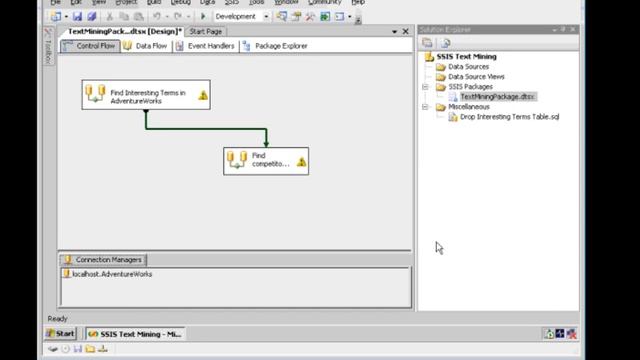Click the Show All Files icon in Solution Explorer
Image resolution: width=640 pixels, height=360 pixels.
point(445,43)
